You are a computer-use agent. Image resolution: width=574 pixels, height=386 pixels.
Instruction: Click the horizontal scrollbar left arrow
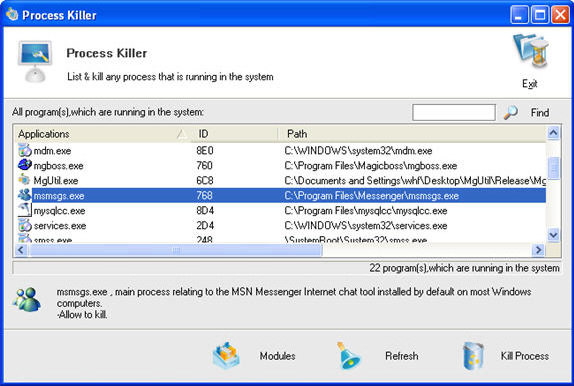coord(21,250)
